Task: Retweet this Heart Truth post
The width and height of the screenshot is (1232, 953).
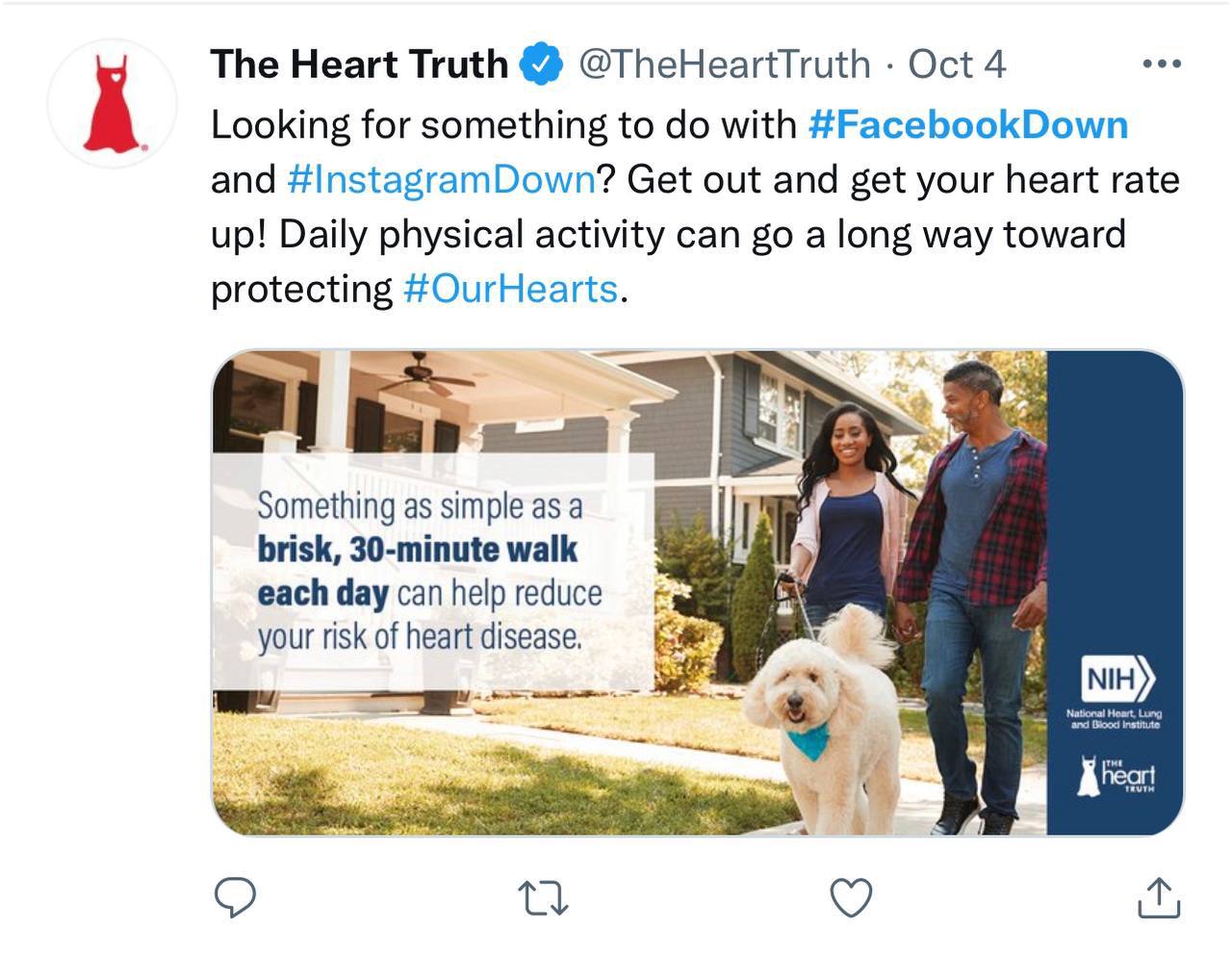Action: 543,898
